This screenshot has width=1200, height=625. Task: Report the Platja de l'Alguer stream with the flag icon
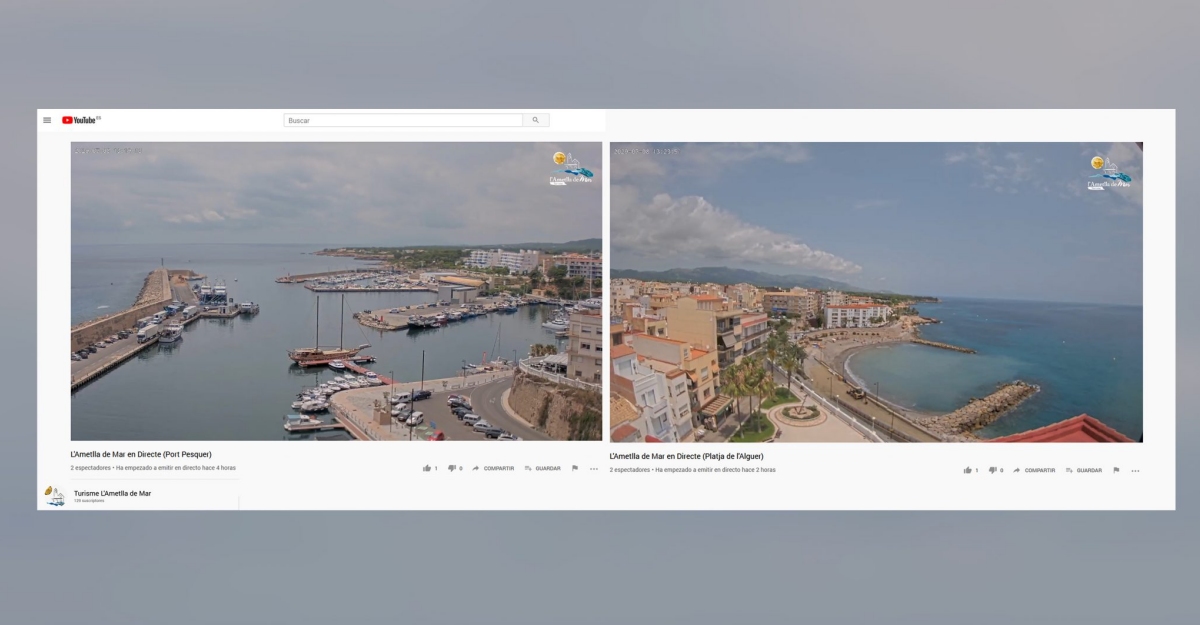[x=1116, y=469]
